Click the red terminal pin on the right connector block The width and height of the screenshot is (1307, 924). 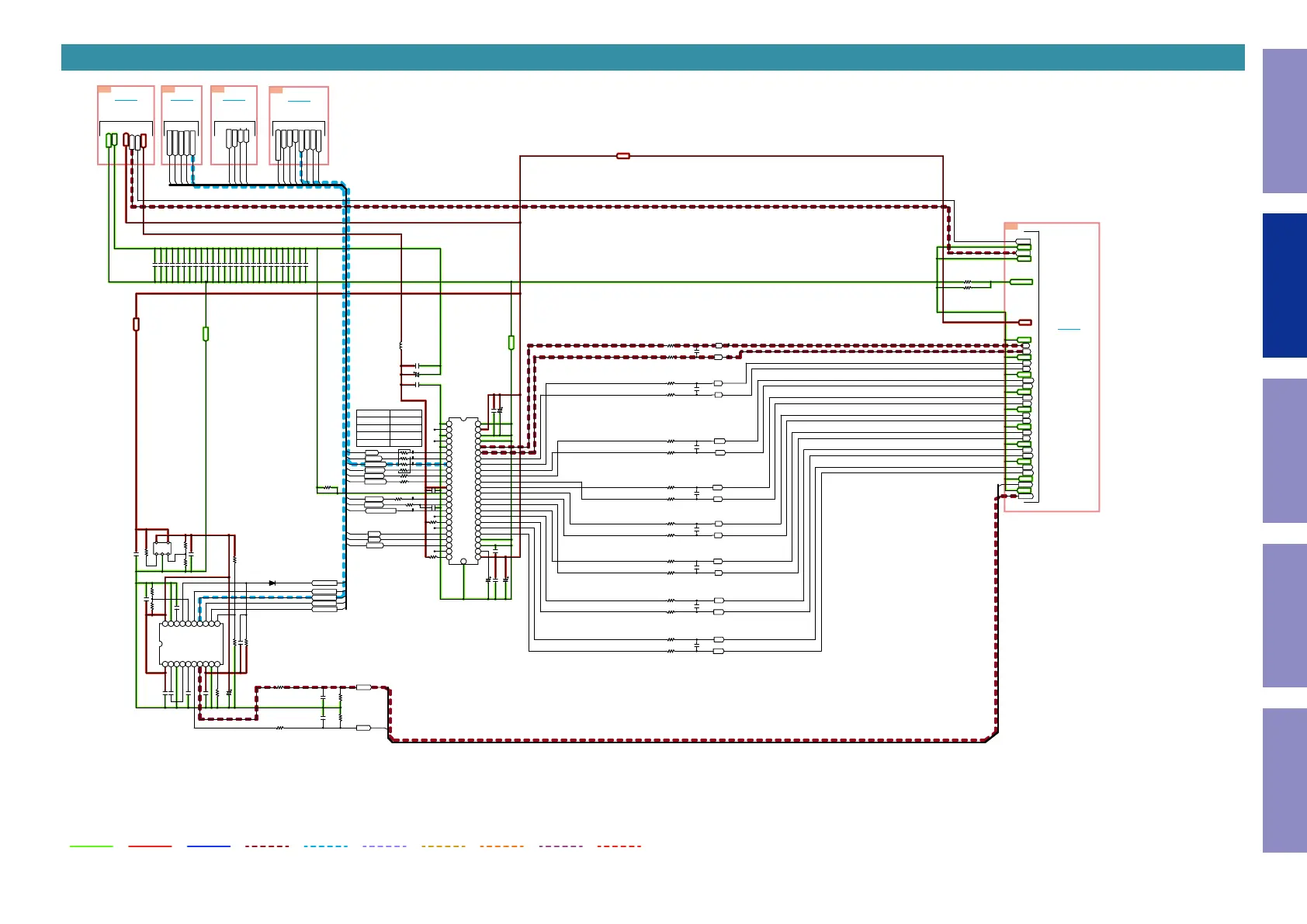(x=1024, y=322)
